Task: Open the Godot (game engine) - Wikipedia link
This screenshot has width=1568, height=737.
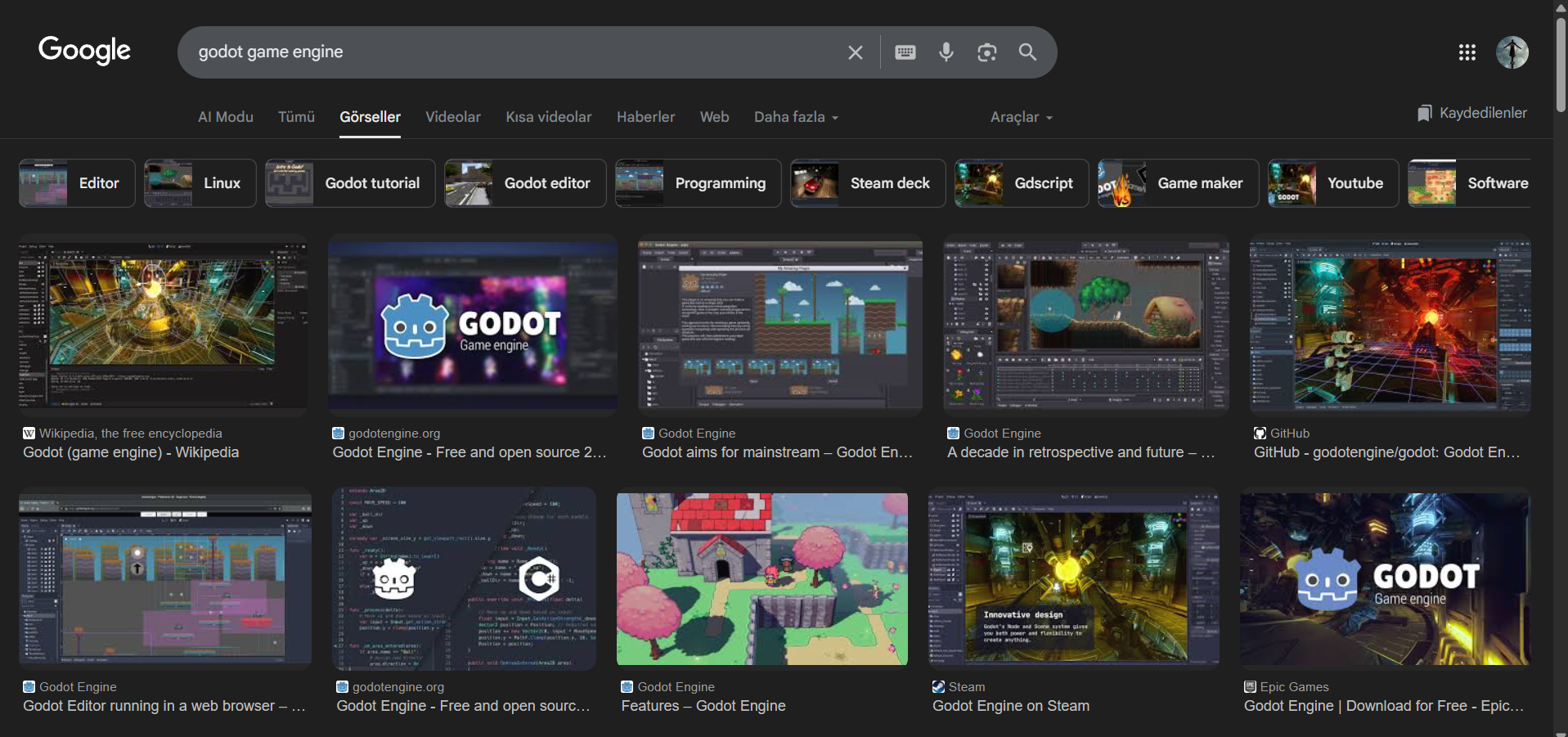Action: pos(131,452)
